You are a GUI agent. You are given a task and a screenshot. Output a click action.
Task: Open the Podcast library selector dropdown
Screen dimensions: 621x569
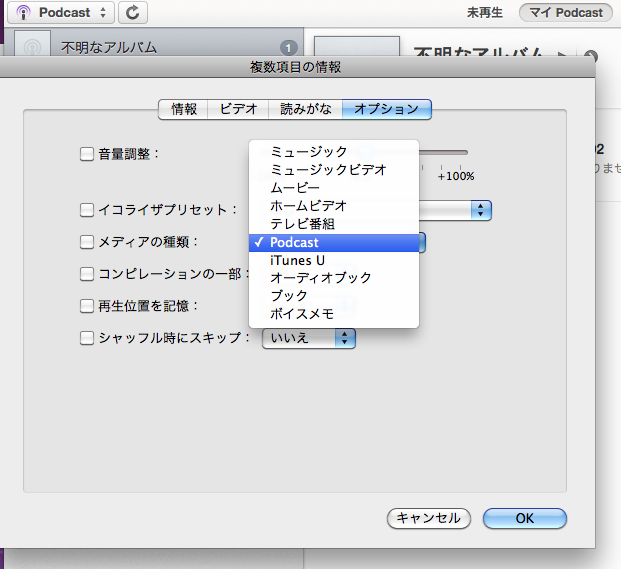tap(61, 13)
